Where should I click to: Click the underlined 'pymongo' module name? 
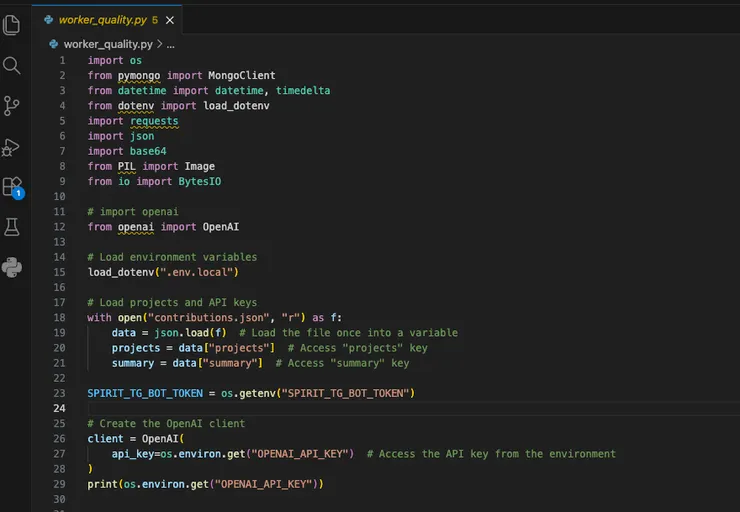[x=143, y=76]
